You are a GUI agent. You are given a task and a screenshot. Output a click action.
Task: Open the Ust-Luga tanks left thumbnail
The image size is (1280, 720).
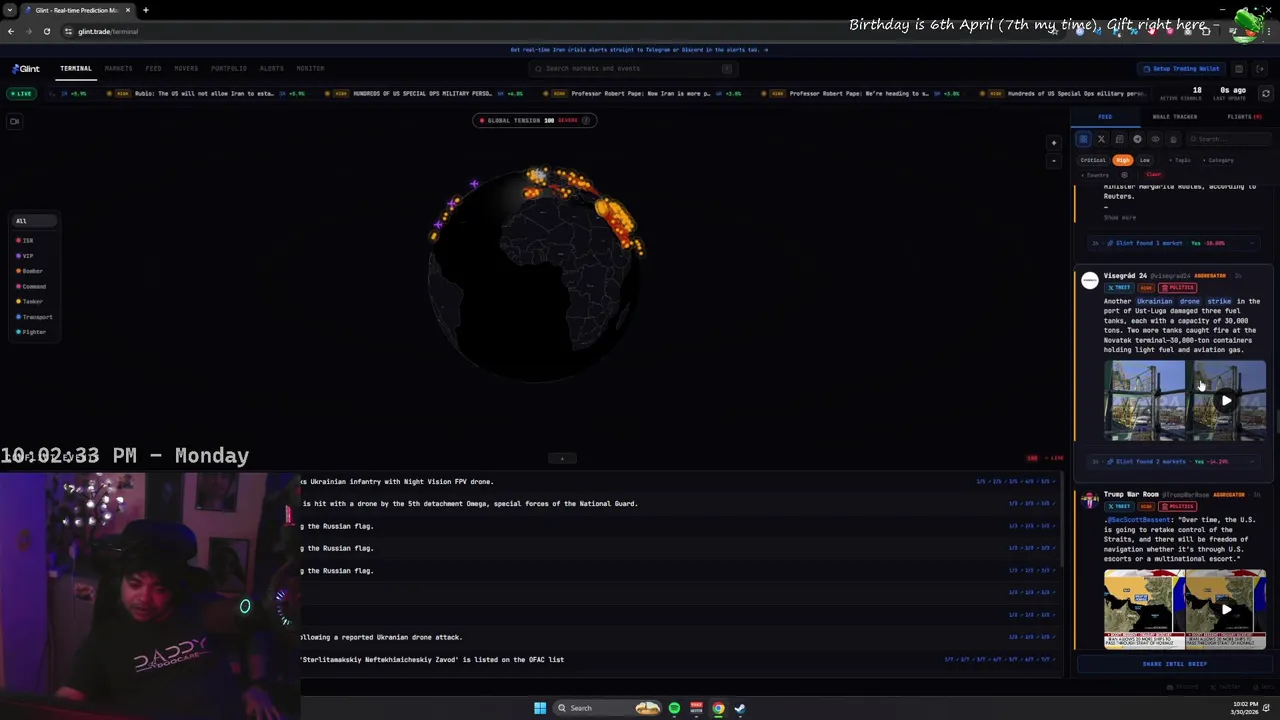point(1144,401)
